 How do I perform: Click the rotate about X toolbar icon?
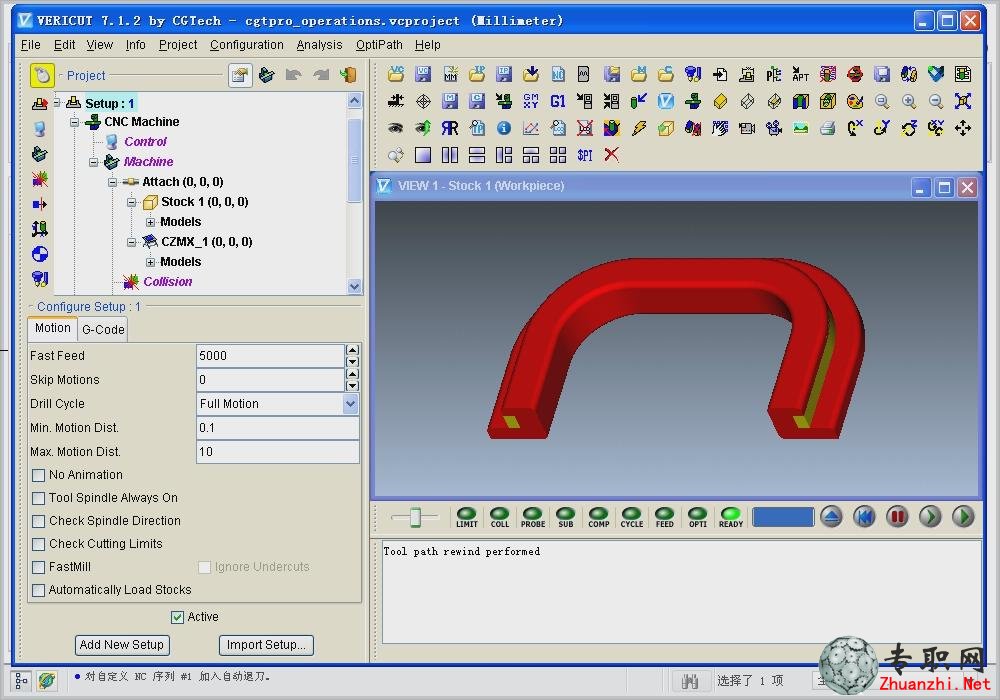(855, 128)
